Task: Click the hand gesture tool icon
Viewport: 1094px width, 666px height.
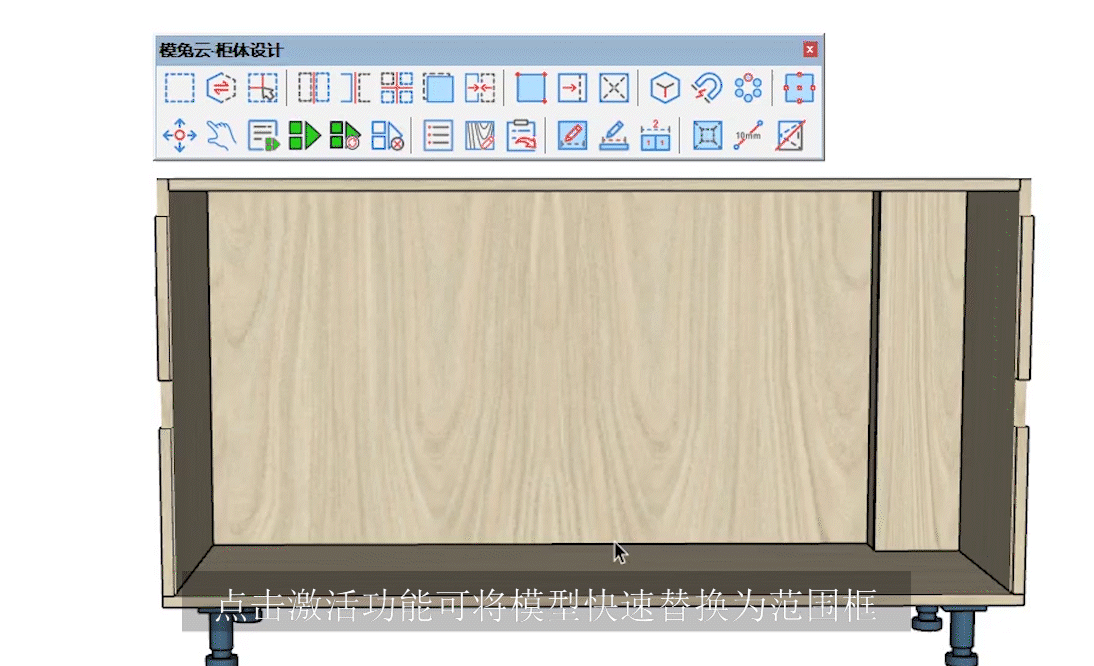Action: pos(221,135)
